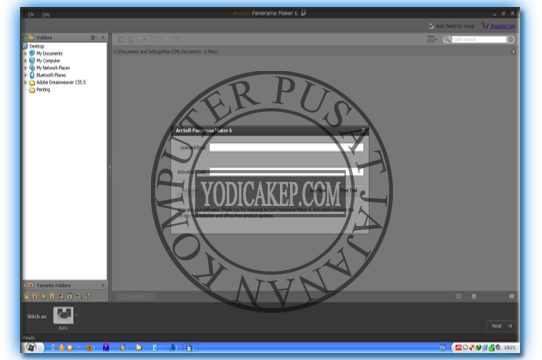The image size is (542, 360).
Task: Move the thumbnail size slider handle
Action: [x=474, y=296]
